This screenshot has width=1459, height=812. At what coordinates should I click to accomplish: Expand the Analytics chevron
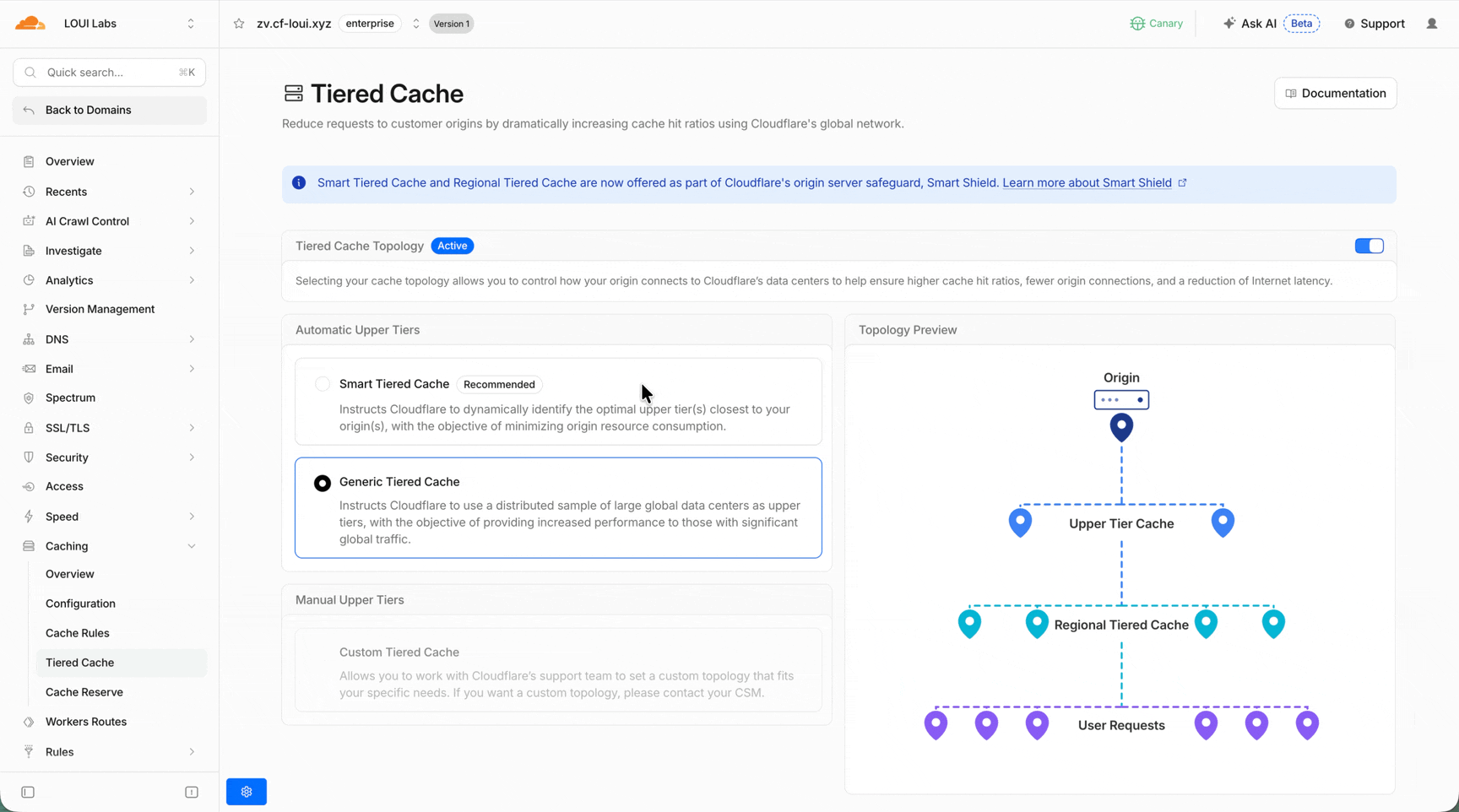click(x=192, y=280)
